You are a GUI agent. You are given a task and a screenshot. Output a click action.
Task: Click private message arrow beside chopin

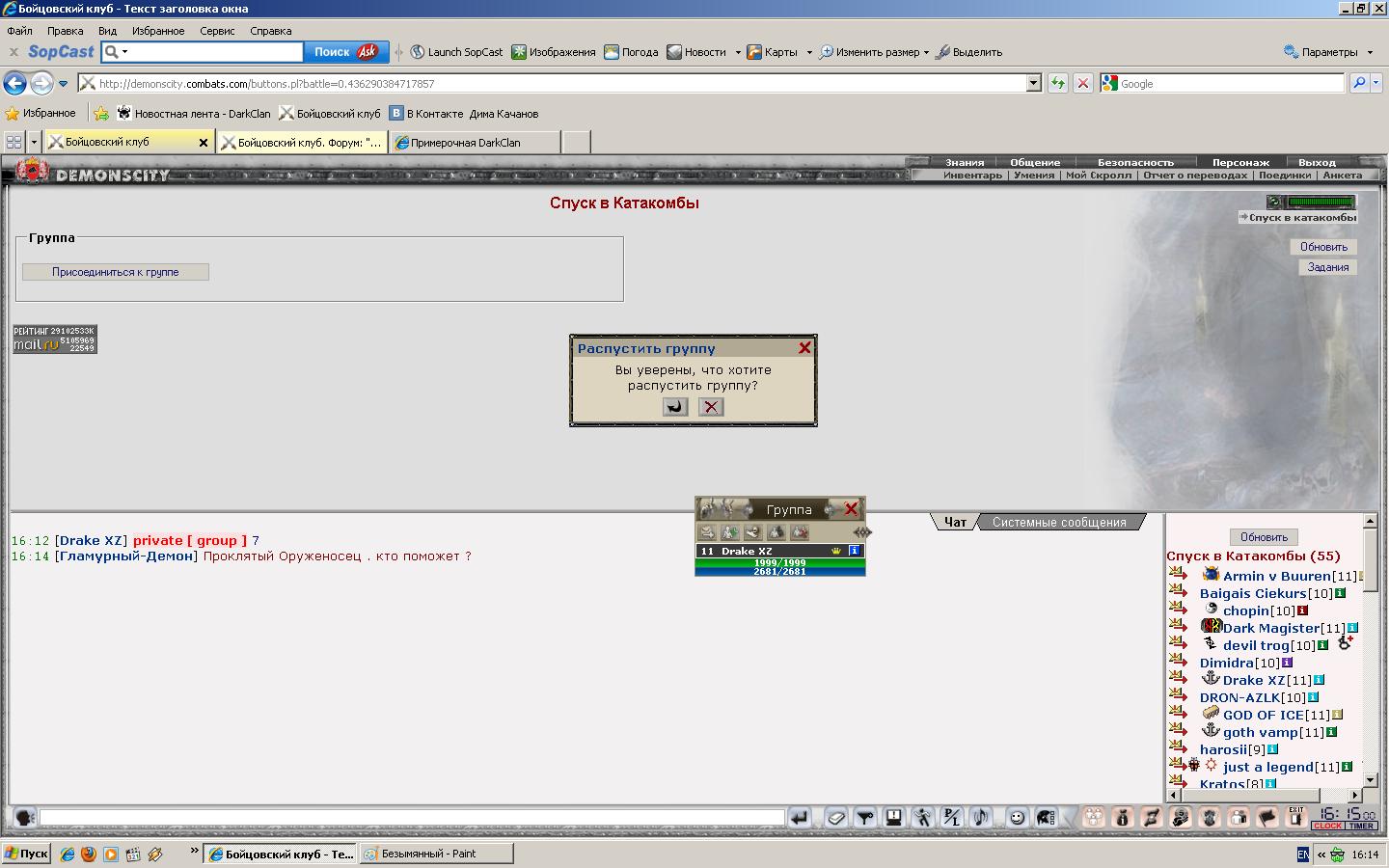(1178, 610)
